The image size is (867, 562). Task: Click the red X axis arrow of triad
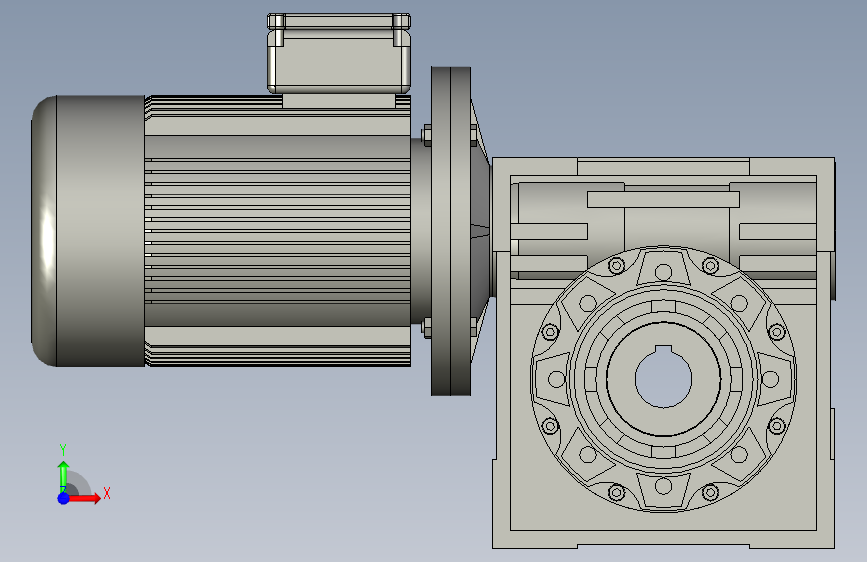coord(84,498)
